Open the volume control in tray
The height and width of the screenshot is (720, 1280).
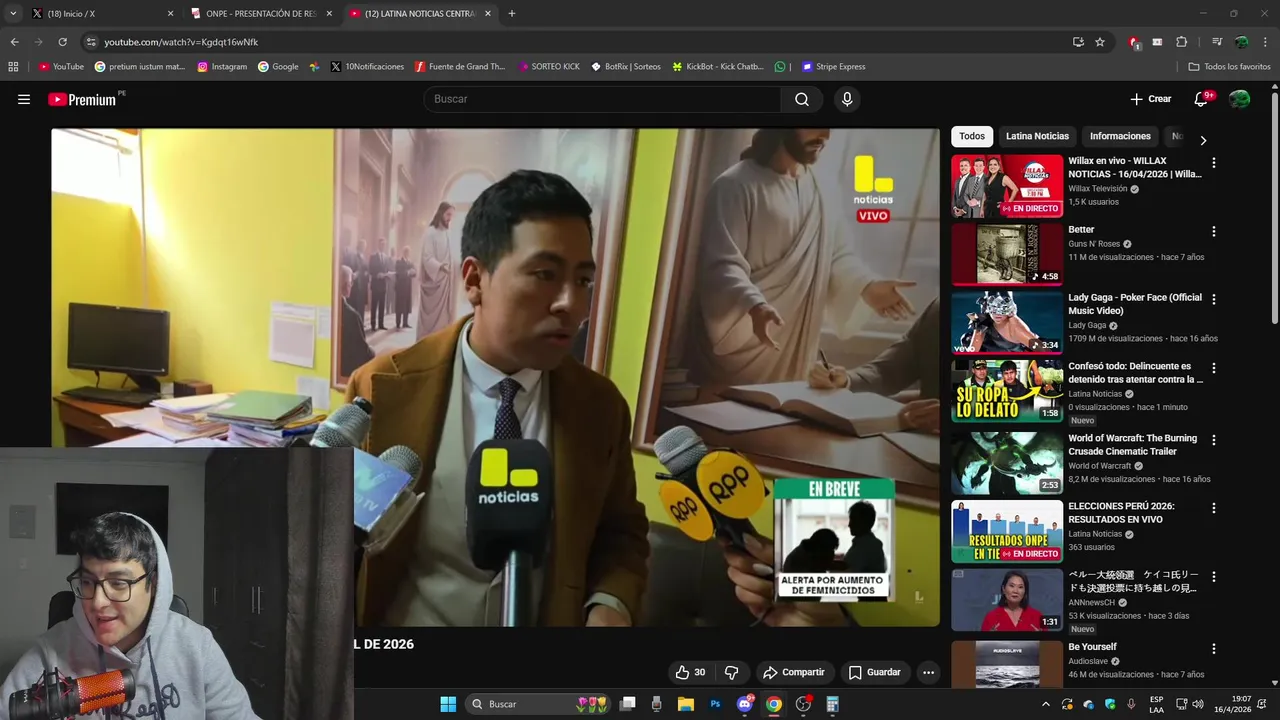[x=1198, y=704]
